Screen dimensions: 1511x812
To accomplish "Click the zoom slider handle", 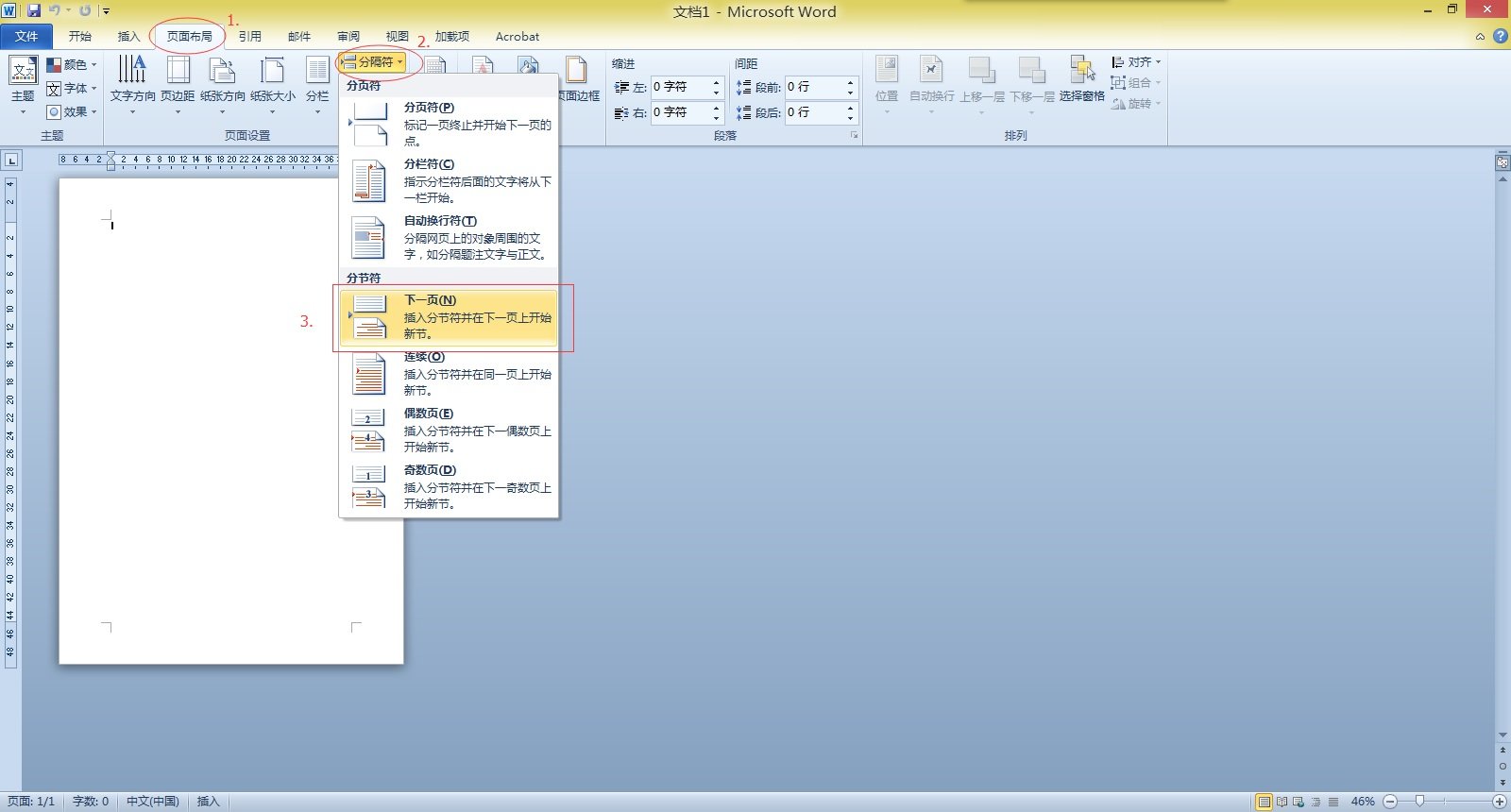I will (x=1418, y=802).
